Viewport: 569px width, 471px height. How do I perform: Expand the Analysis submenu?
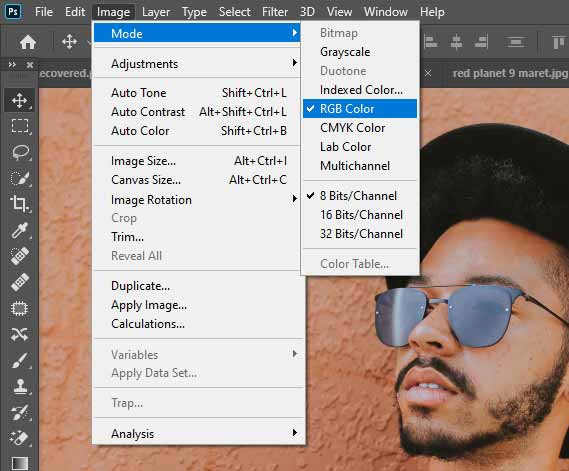pyautogui.click(x=197, y=434)
